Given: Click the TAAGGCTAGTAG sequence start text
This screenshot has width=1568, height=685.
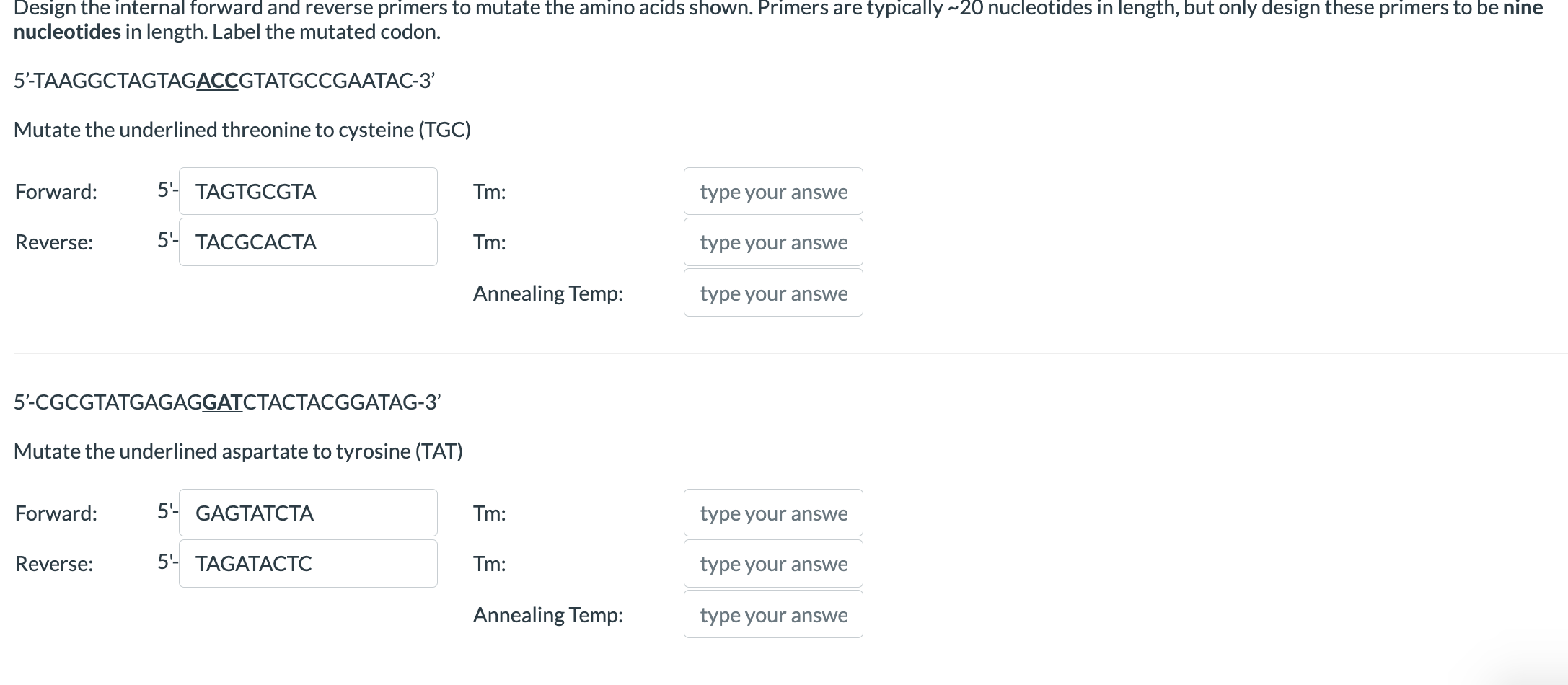Looking at the screenshot, I should [115, 80].
